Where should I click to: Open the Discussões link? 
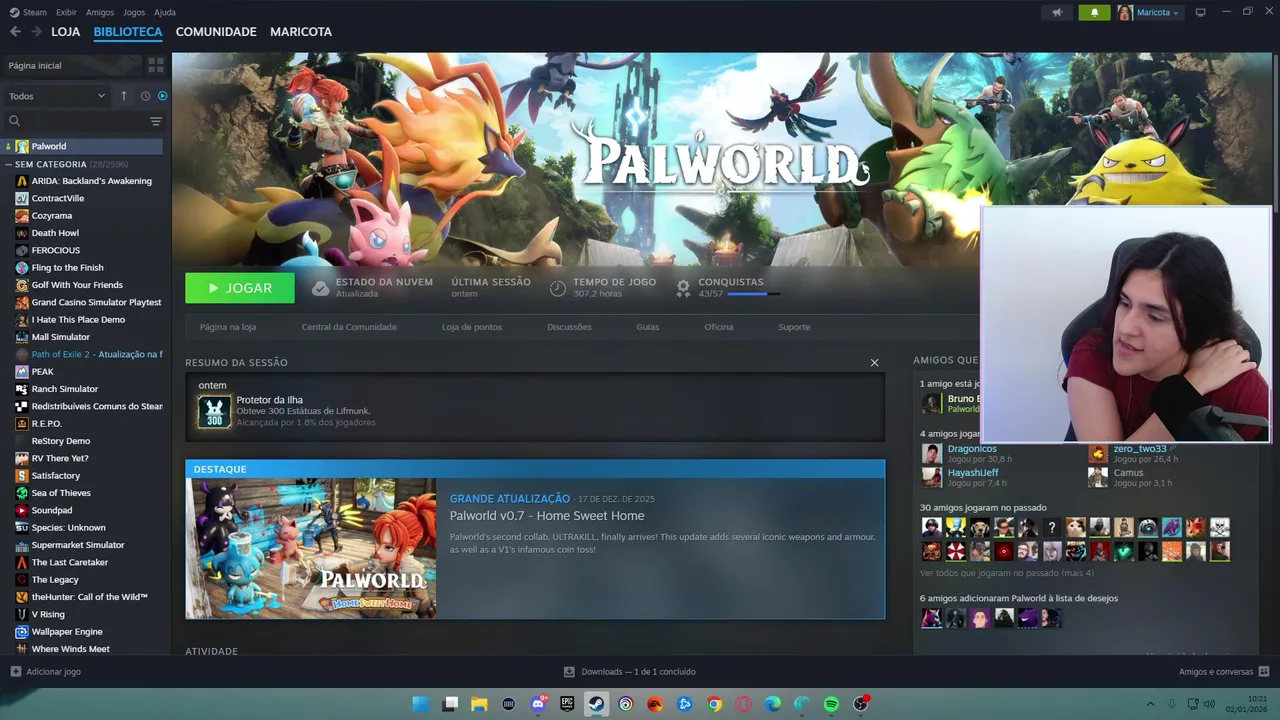coord(569,327)
